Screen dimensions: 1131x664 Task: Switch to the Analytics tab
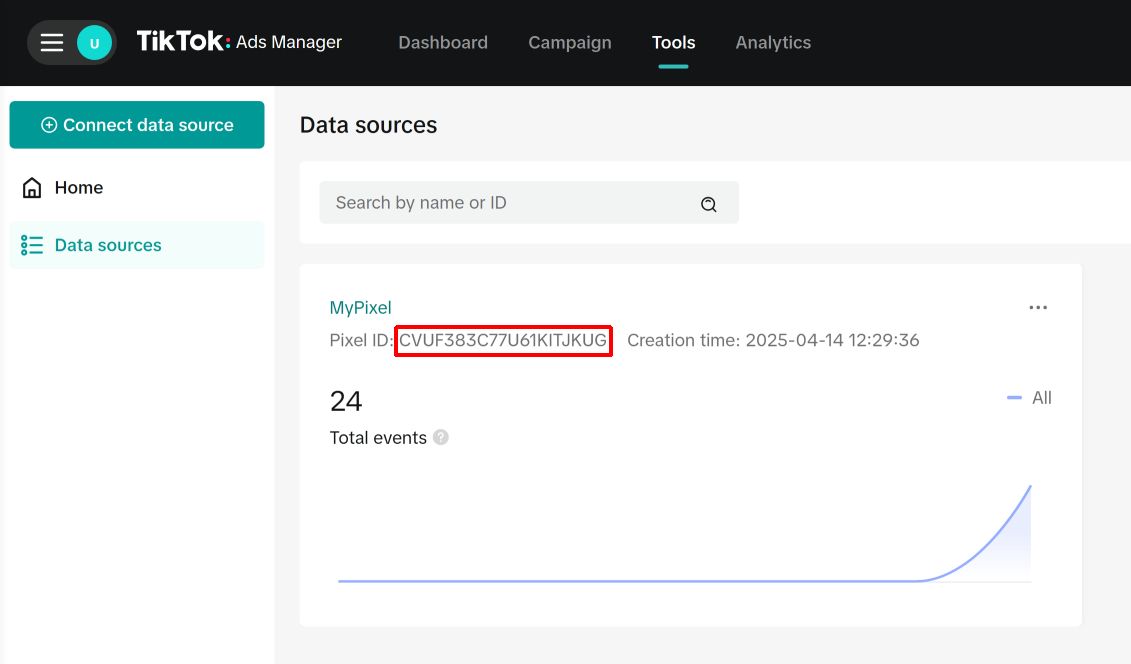[773, 43]
